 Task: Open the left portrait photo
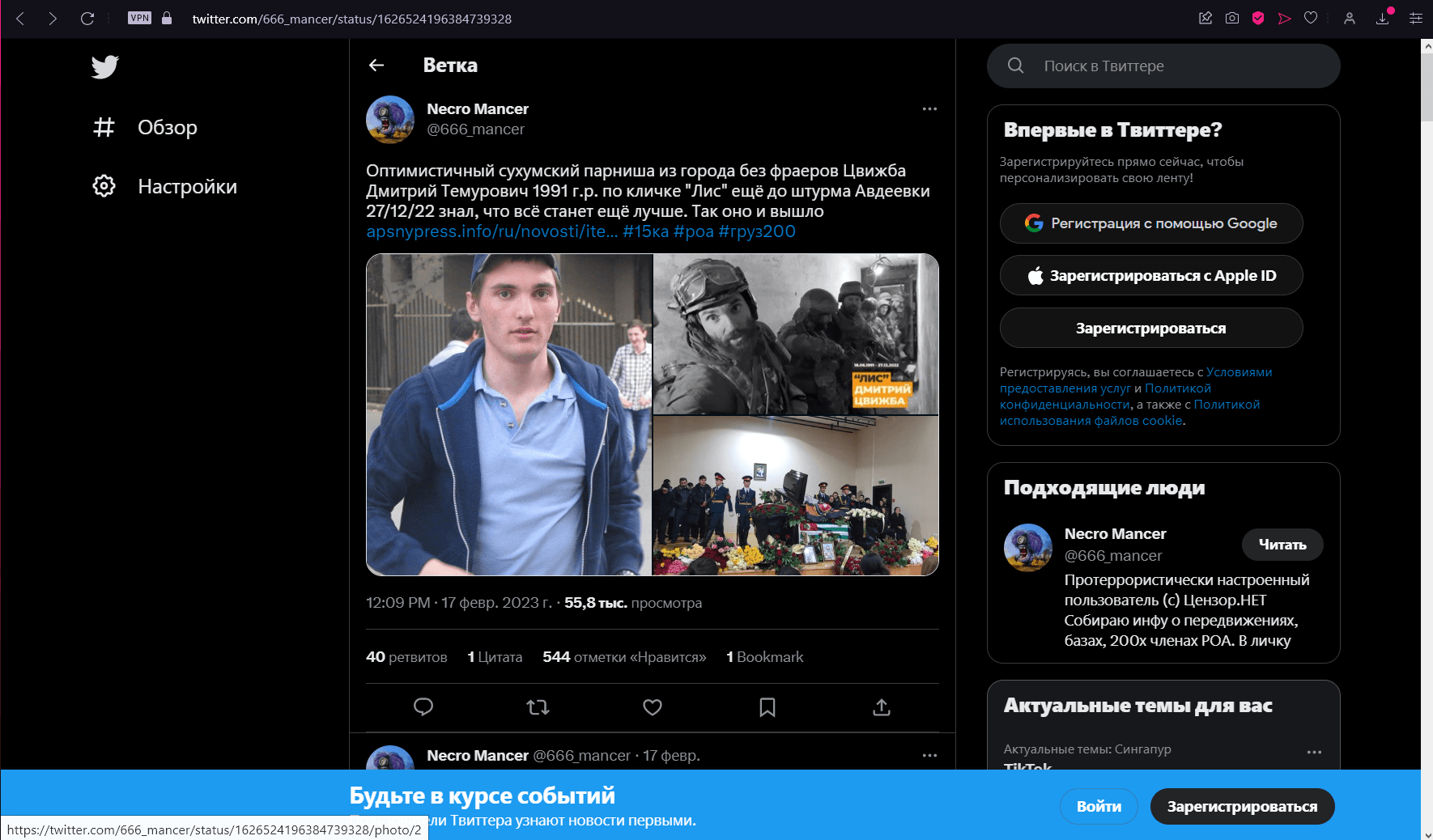[509, 414]
